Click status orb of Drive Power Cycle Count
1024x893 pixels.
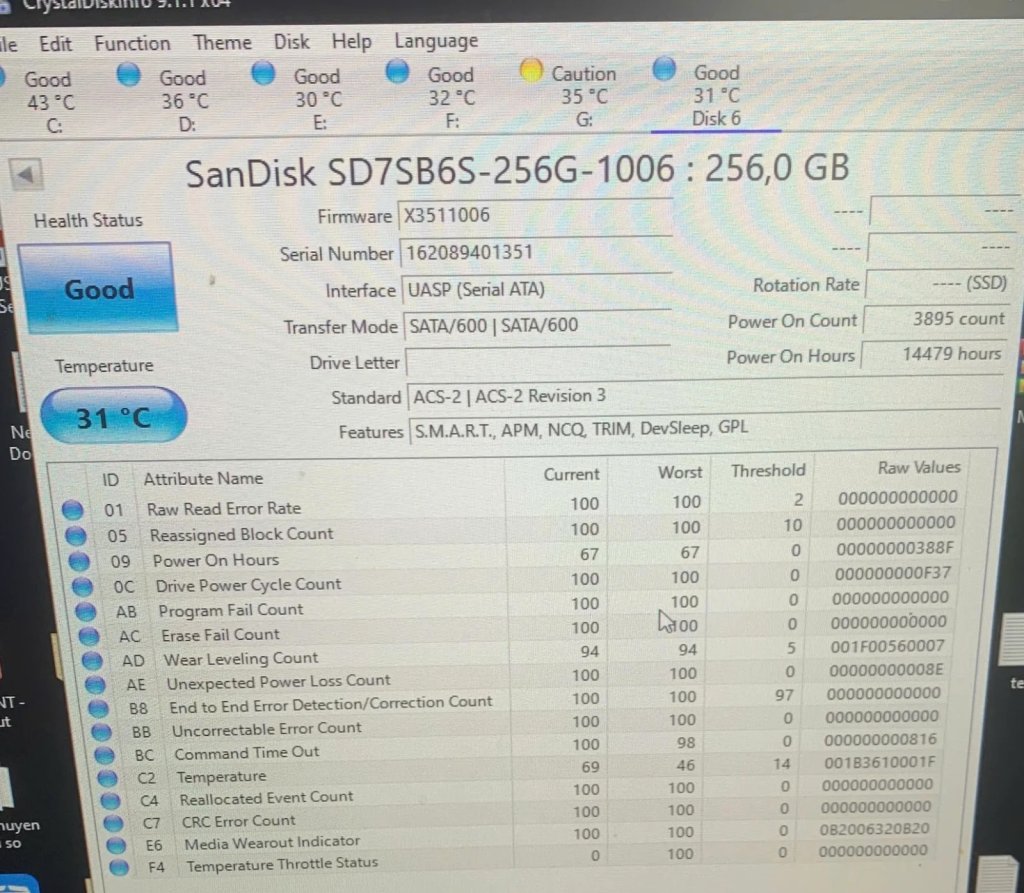[x=82, y=587]
